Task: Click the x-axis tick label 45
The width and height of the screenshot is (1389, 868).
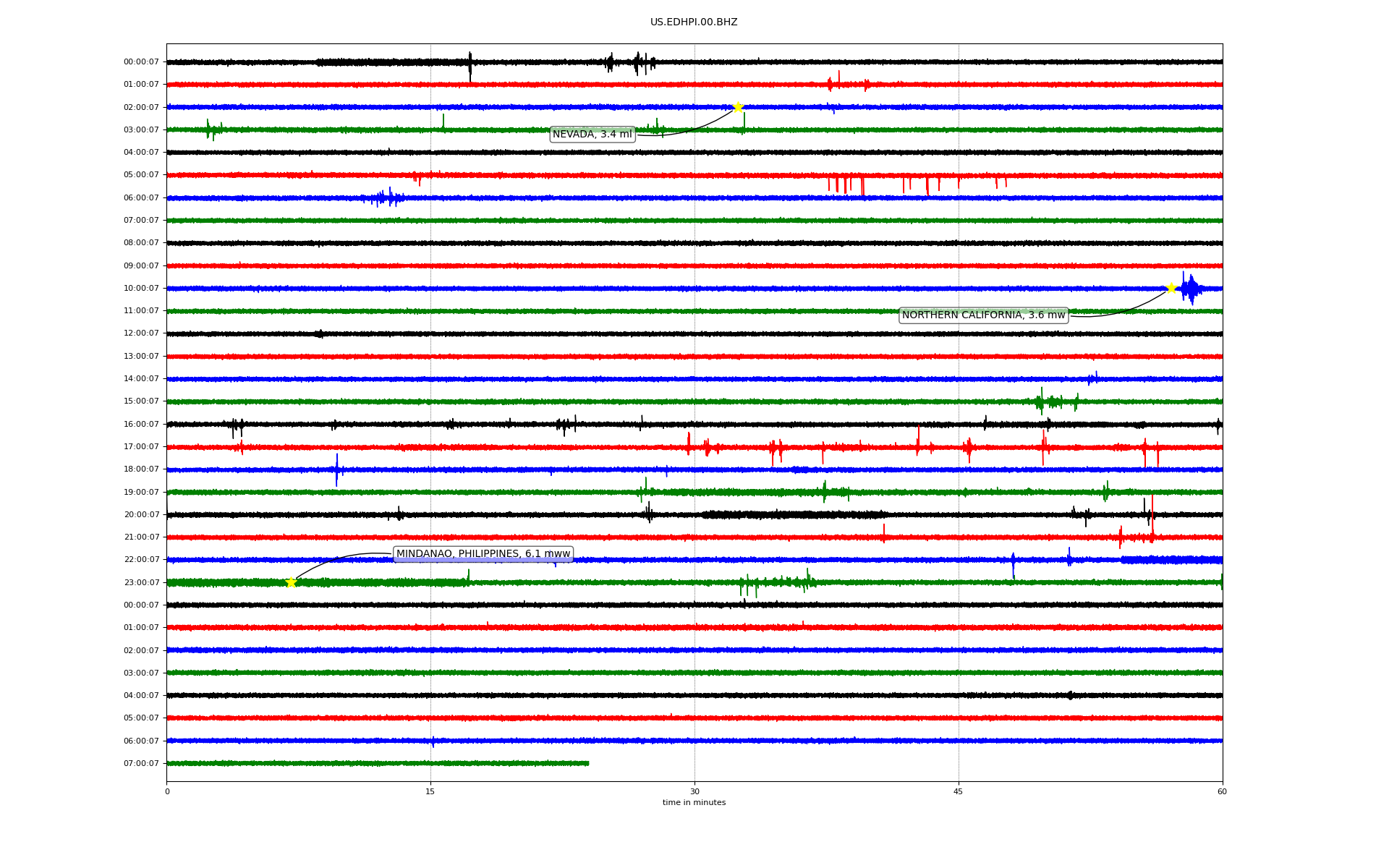Action: 959,791
